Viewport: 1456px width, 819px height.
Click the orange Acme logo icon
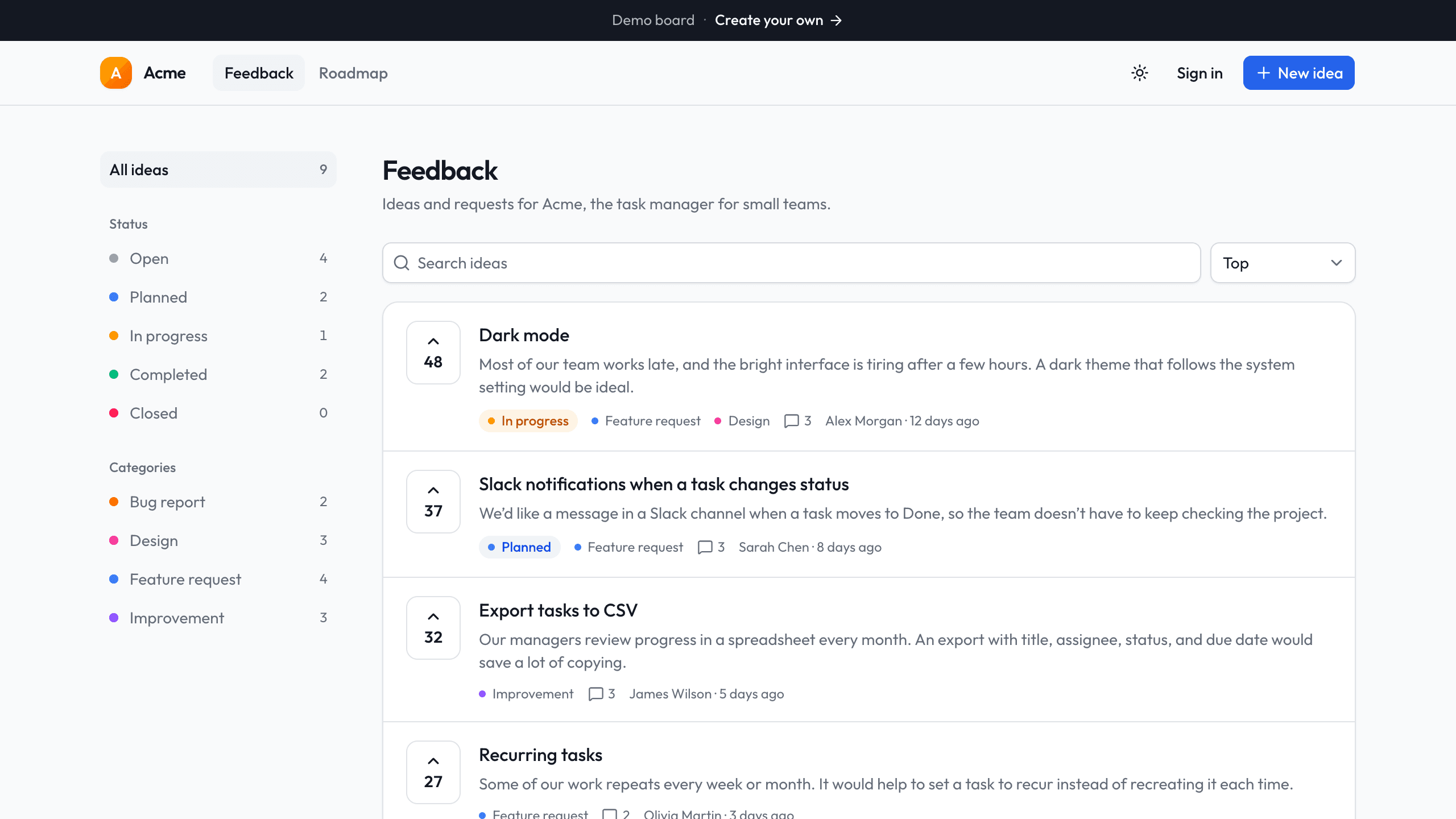116,73
